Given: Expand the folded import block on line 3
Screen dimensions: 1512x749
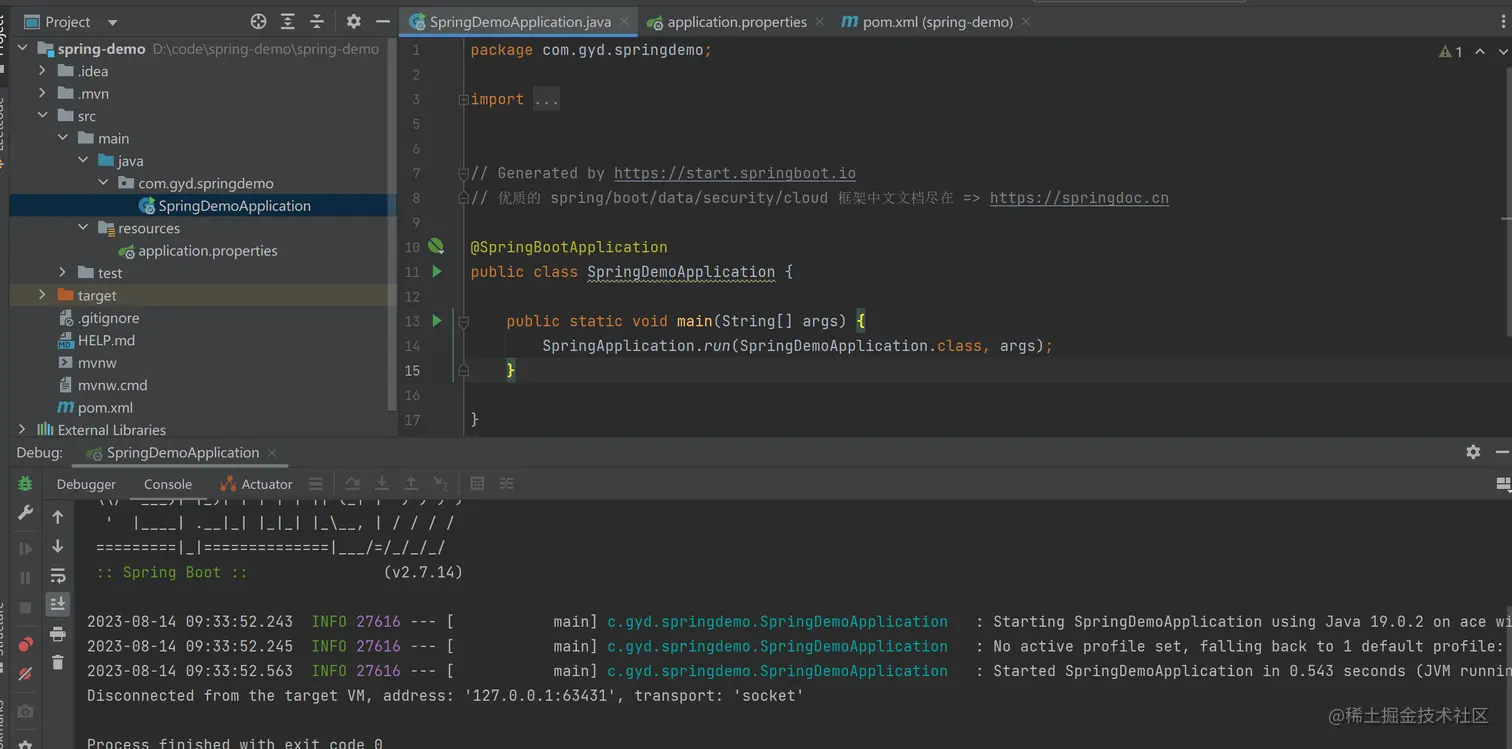Looking at the screenshot, I should click(463, 100).
